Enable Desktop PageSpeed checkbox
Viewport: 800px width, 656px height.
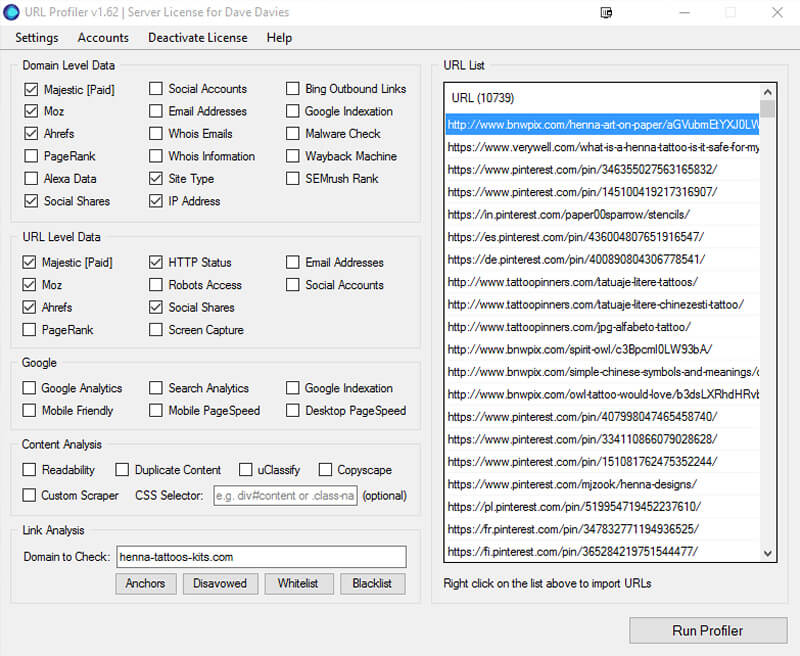click(292, 410)
